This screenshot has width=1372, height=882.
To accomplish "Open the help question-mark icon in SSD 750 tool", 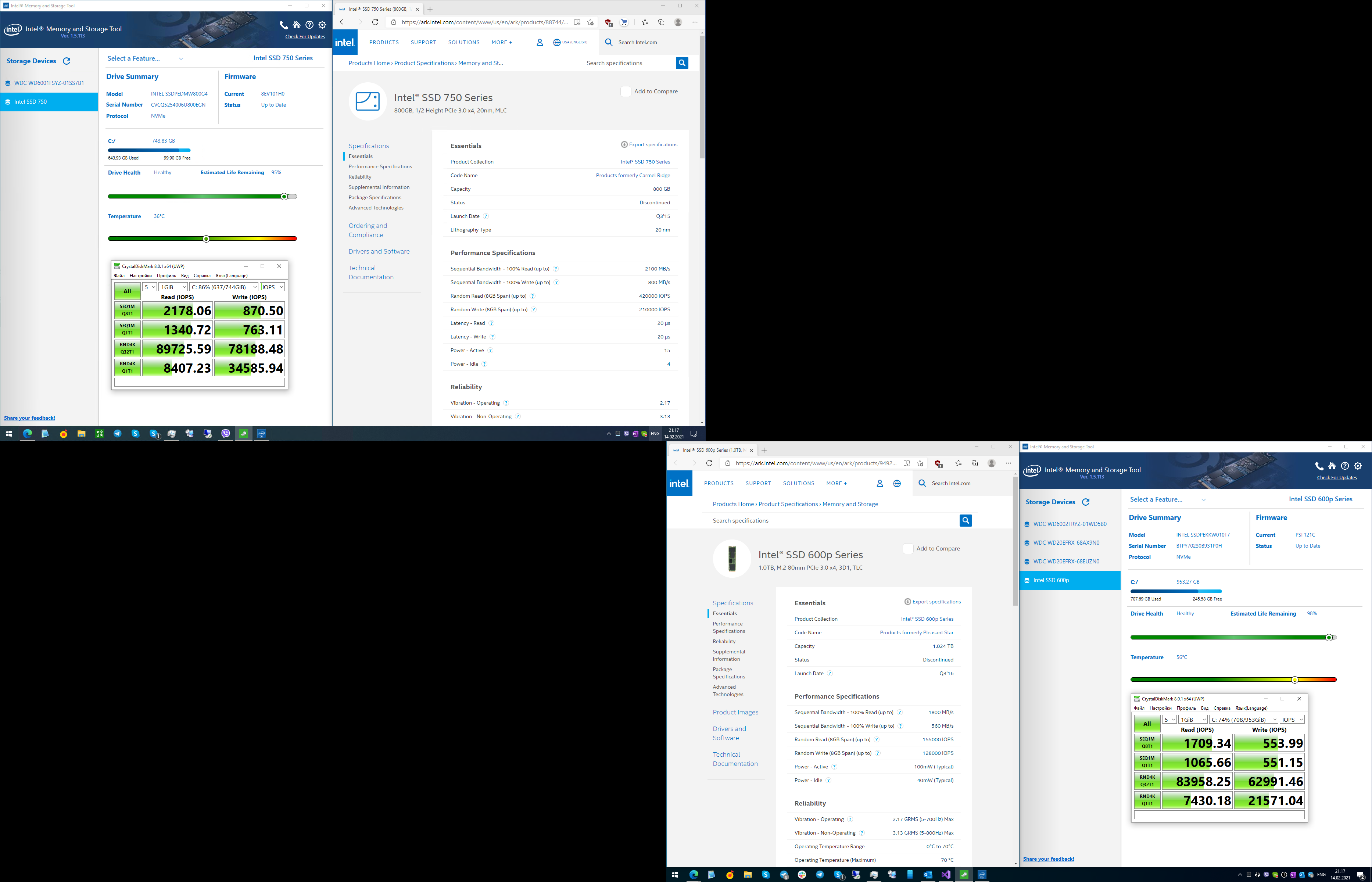I will [310, 25].
